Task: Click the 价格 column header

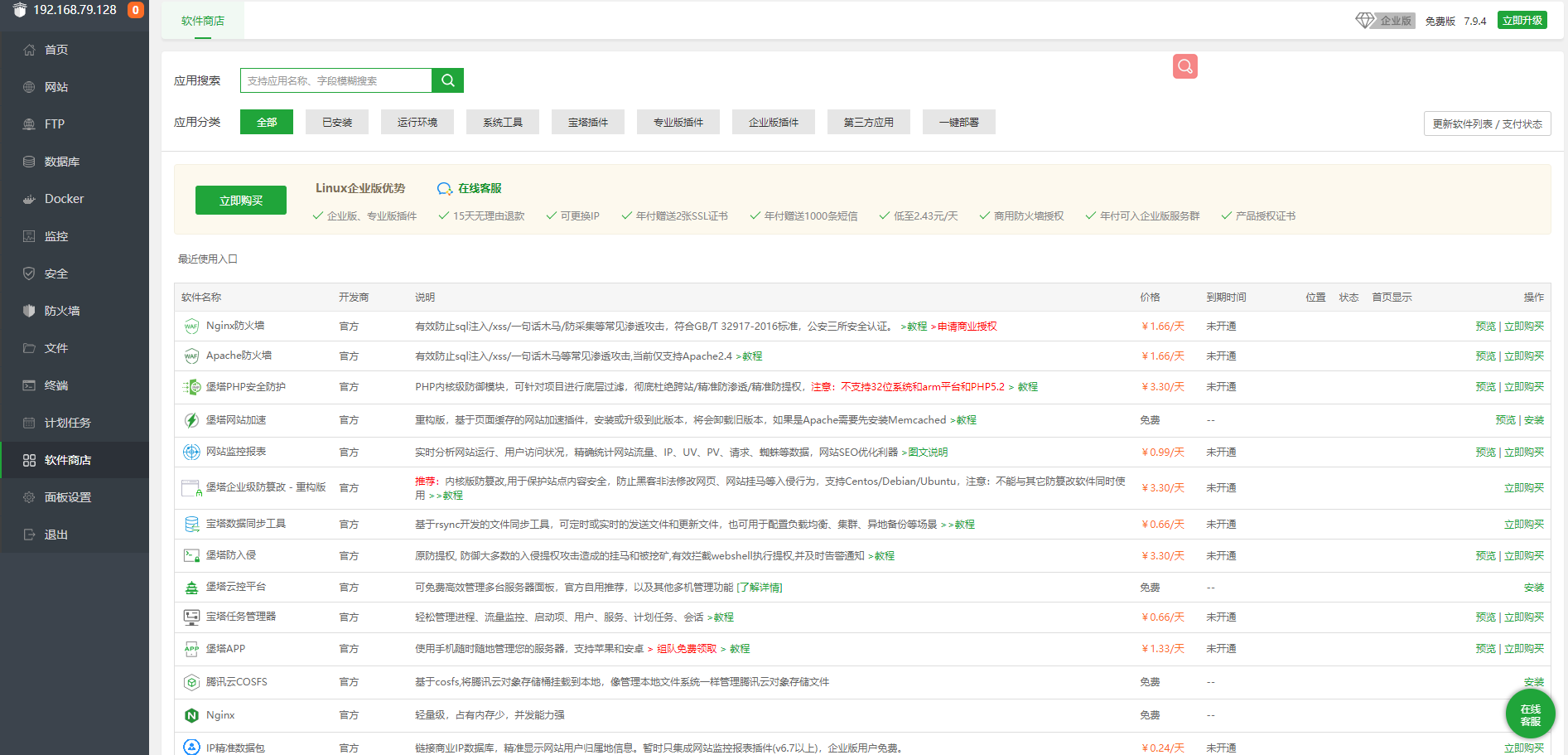Action: tap(1150, 298)
